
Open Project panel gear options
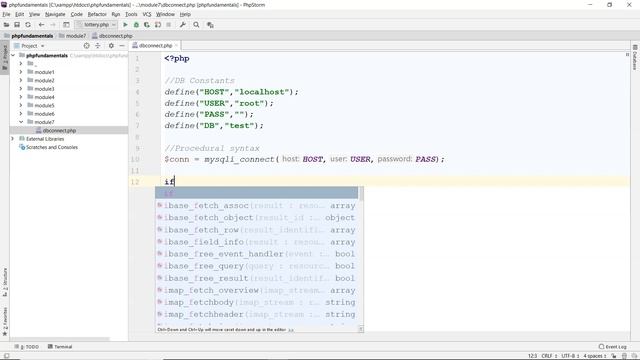(111, 46)
